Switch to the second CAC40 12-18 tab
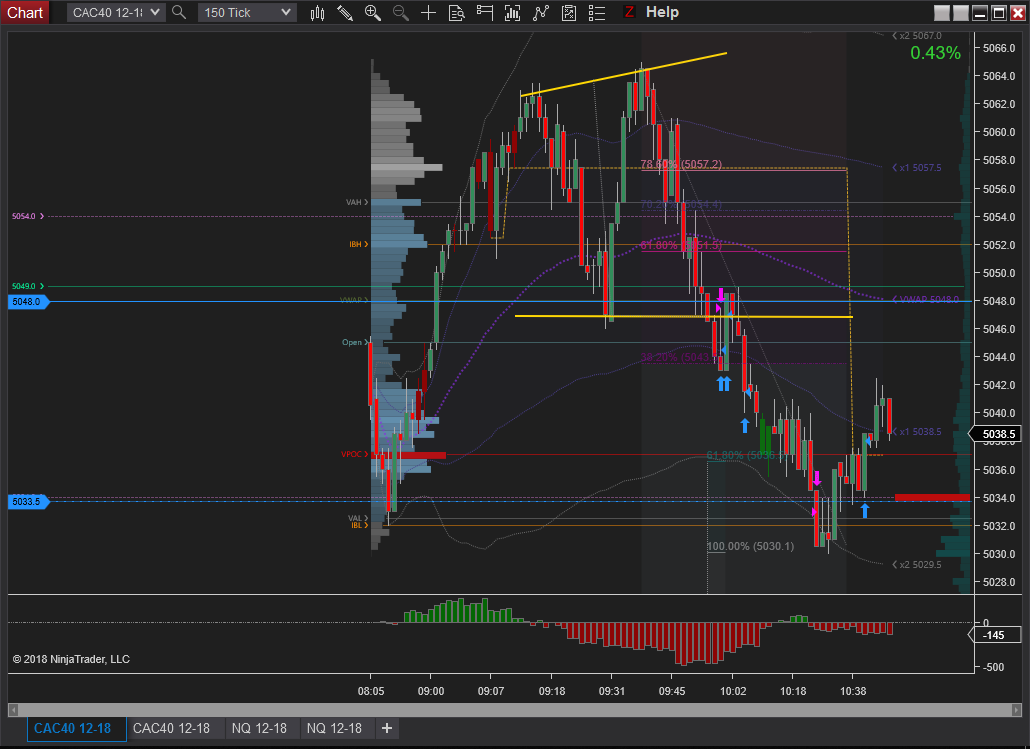Image resolution: width=1030 pixels, height=749 pixels. click(x=171, y=728)
